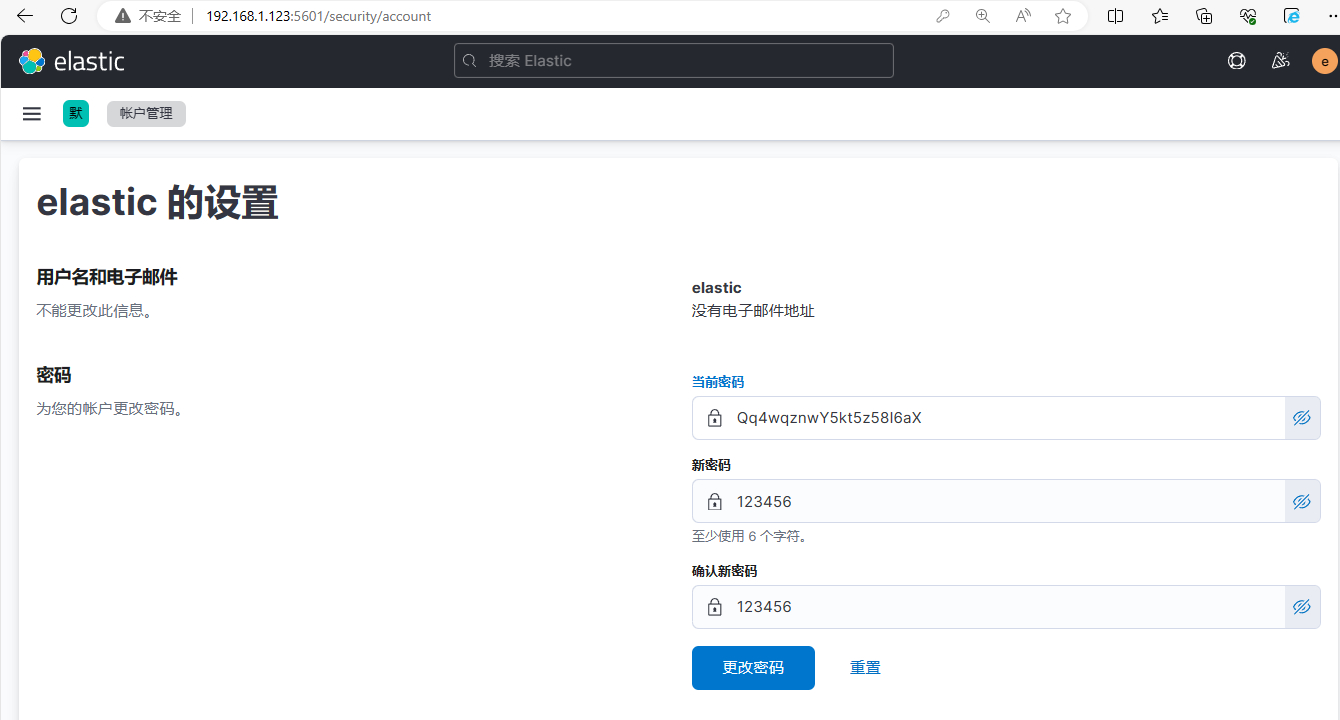Image resolution: width=1340 pixels, height=720 pixels.
Task: Click the Elastic logo in header
Action: coord(71,61)
